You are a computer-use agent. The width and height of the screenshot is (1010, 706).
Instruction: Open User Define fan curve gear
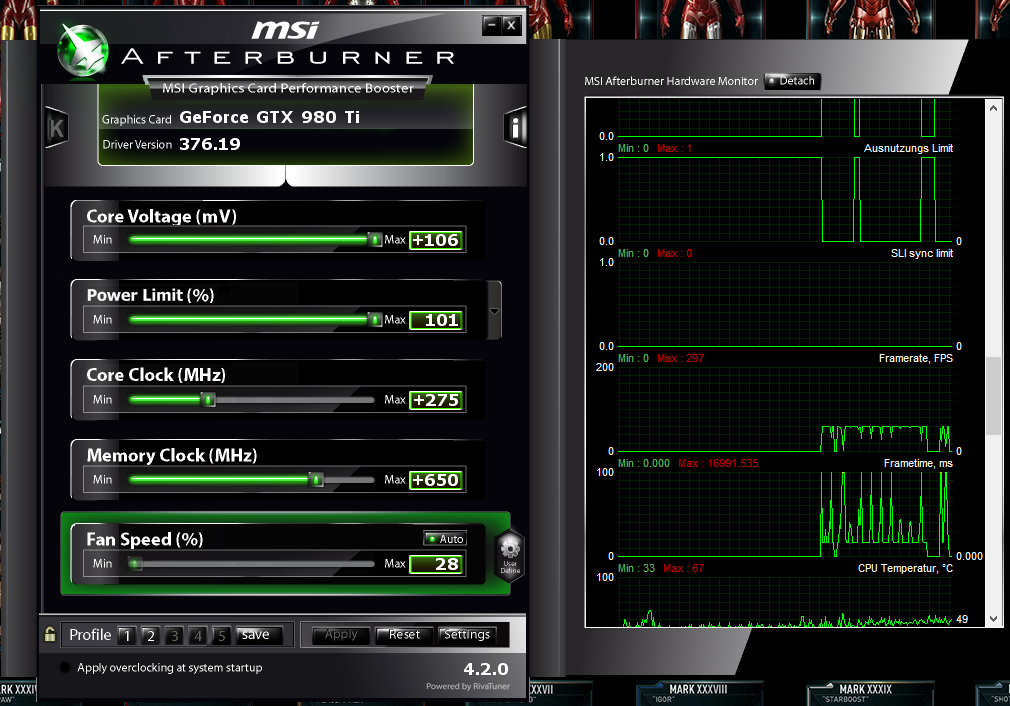[x=510, y=555]
